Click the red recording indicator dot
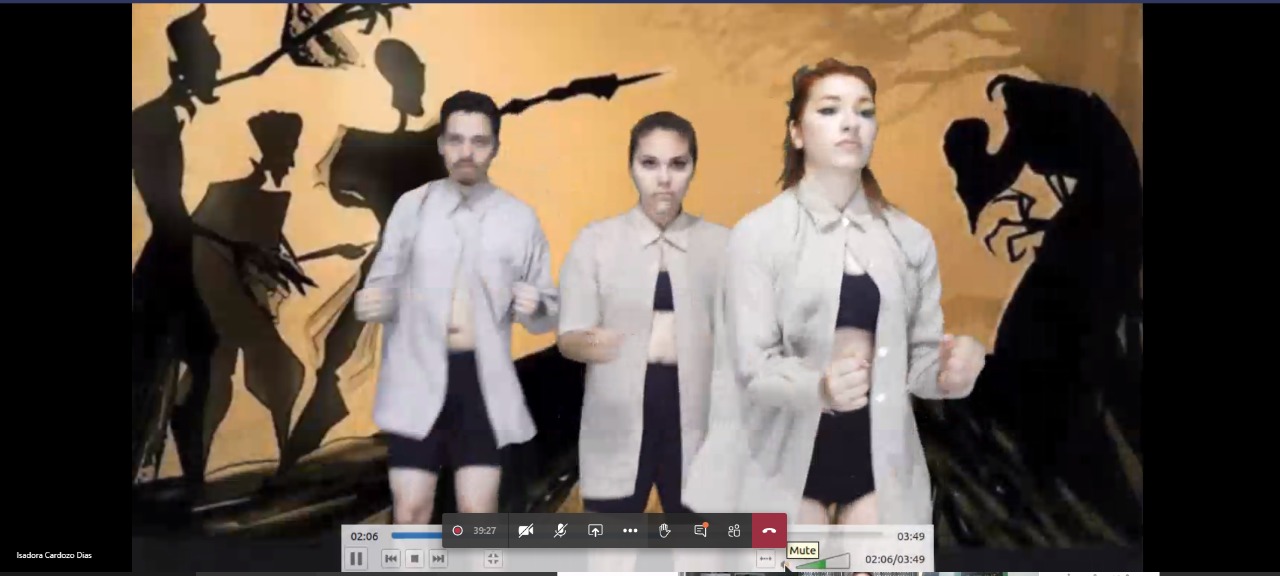Viewport: 1280px width, 576px height. pyautogui.click(x=457, y=531)
